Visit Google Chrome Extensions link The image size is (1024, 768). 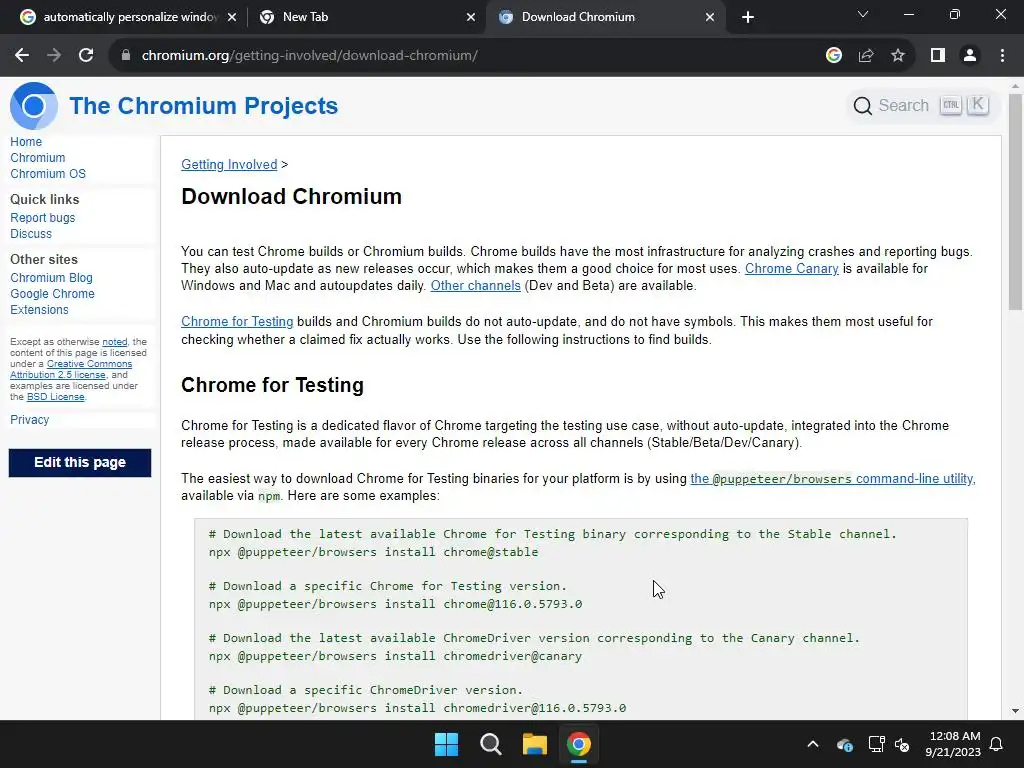pos(52,302)
